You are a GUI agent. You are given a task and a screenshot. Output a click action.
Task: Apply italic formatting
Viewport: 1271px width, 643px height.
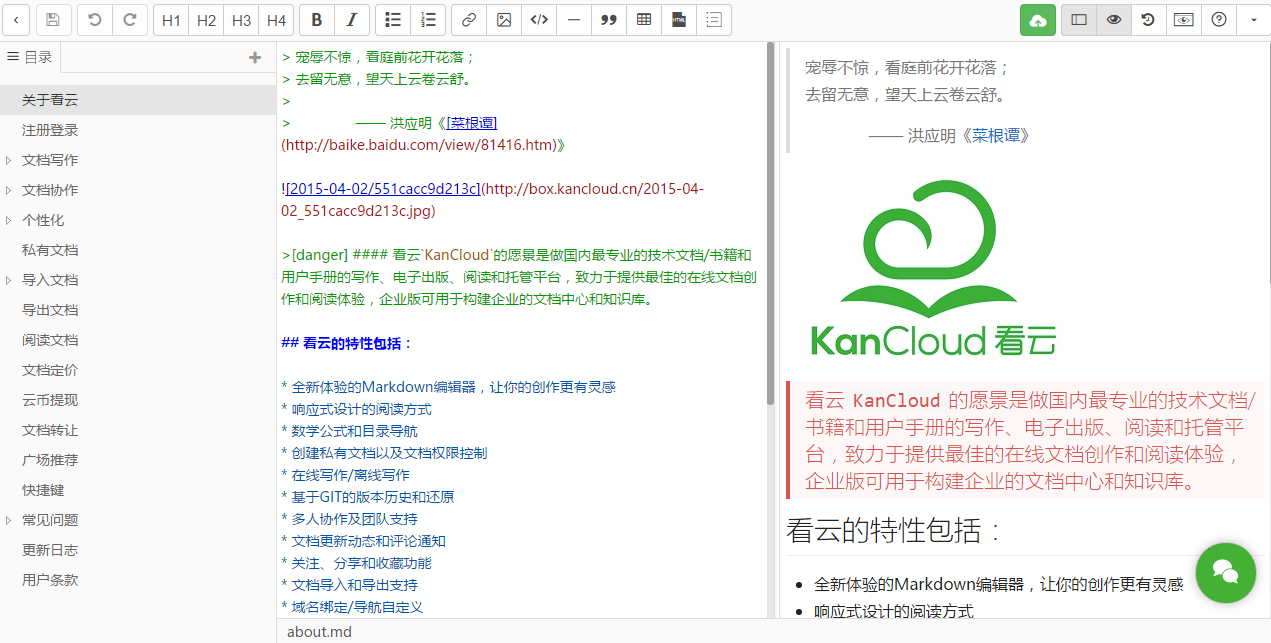click(351, 20)
